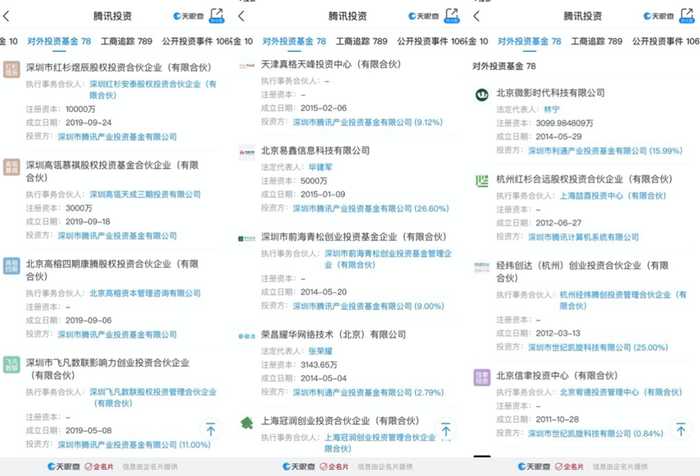Screen dimensions: 700x476
Task: Tap the 高瓴慕祺 company avatar icon
Action: 12,167
